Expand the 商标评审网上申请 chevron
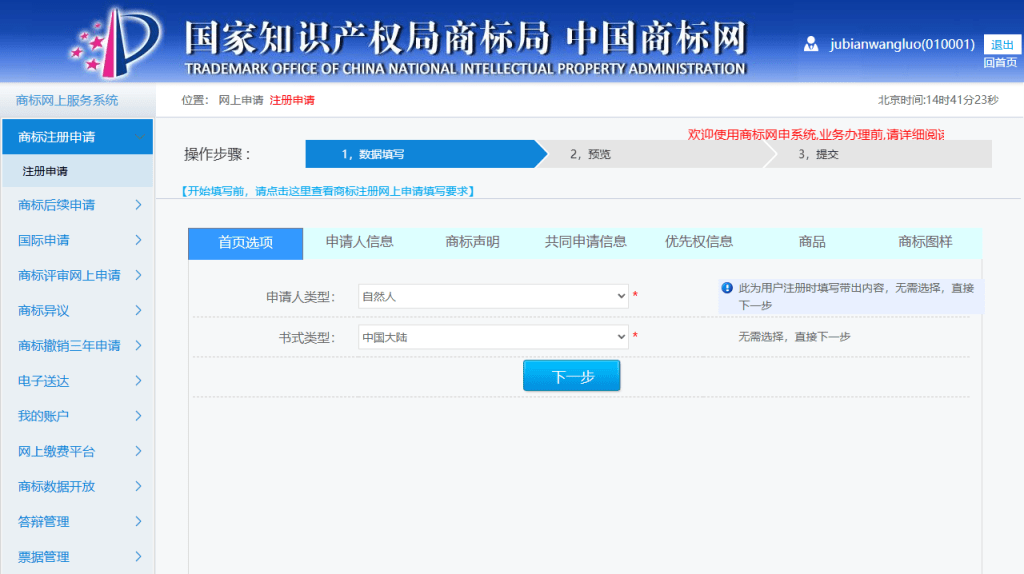Image resolution: width=1024 pixels, height=574 pixels. pyautogui.click(x=138, y=276)
